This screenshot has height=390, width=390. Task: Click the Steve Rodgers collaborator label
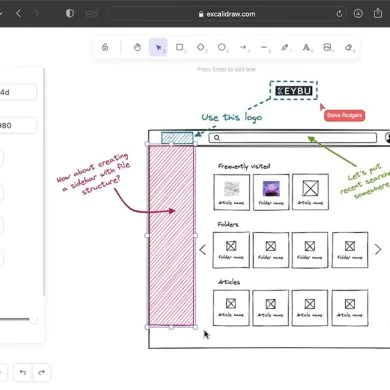coord(344,115)
